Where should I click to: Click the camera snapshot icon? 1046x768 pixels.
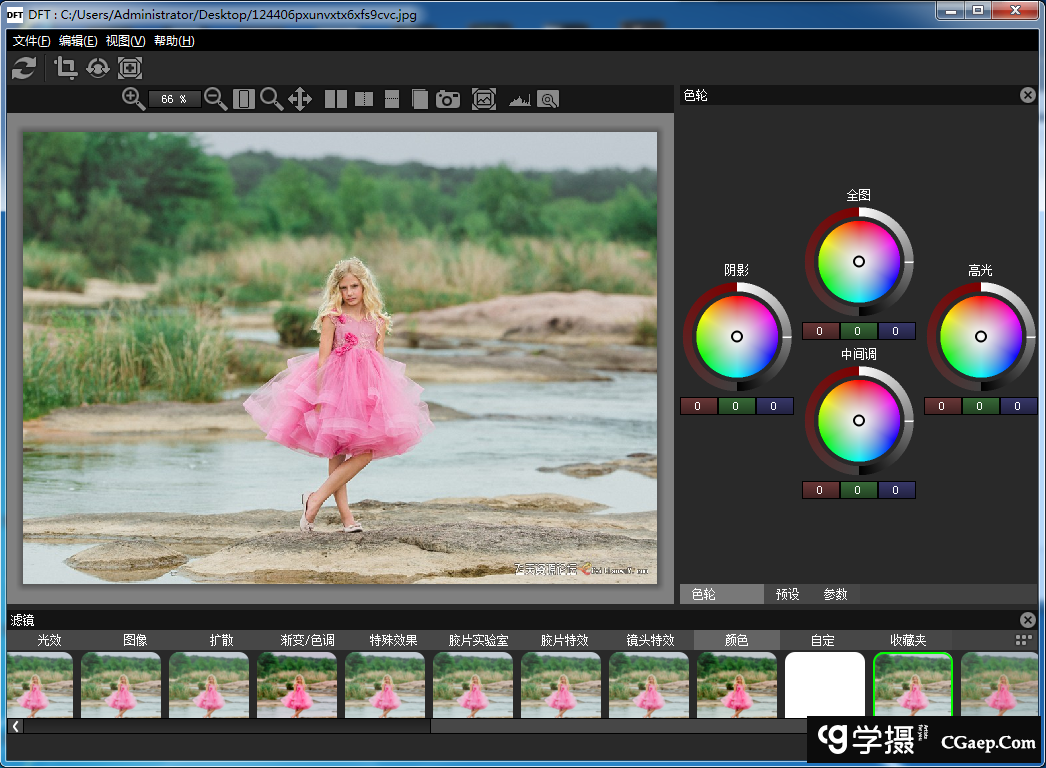tap(448, 99)
